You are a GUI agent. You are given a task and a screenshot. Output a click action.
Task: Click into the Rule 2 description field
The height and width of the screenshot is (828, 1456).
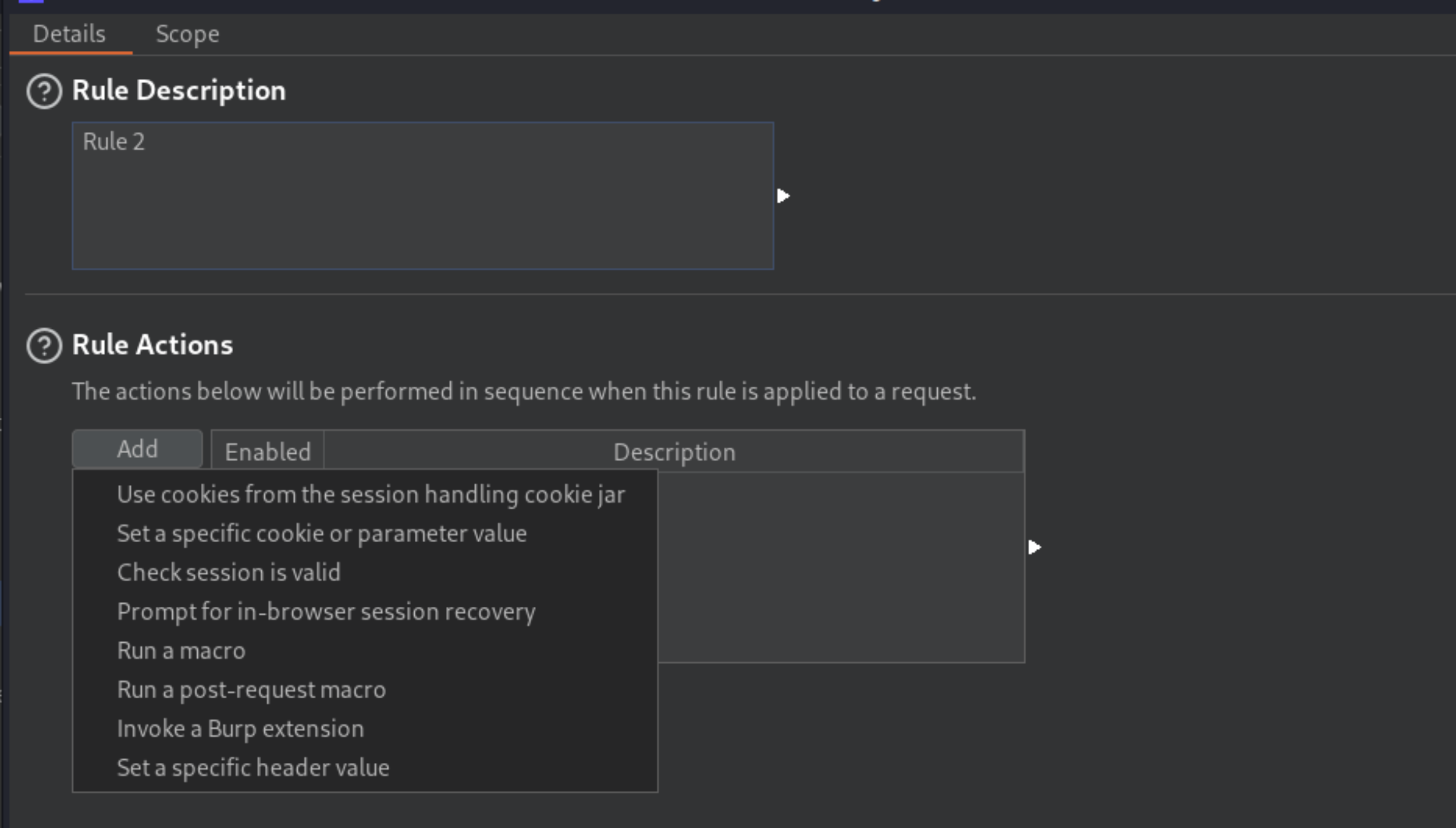tap(423, 196)
